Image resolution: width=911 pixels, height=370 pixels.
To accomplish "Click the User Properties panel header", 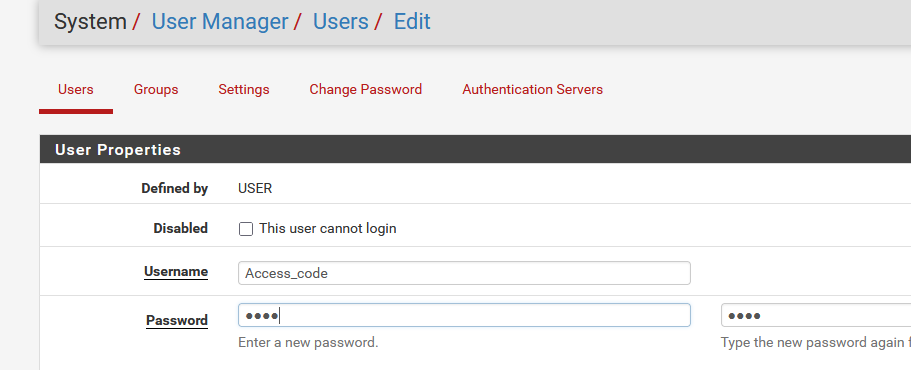I will (x=475, y=149).
